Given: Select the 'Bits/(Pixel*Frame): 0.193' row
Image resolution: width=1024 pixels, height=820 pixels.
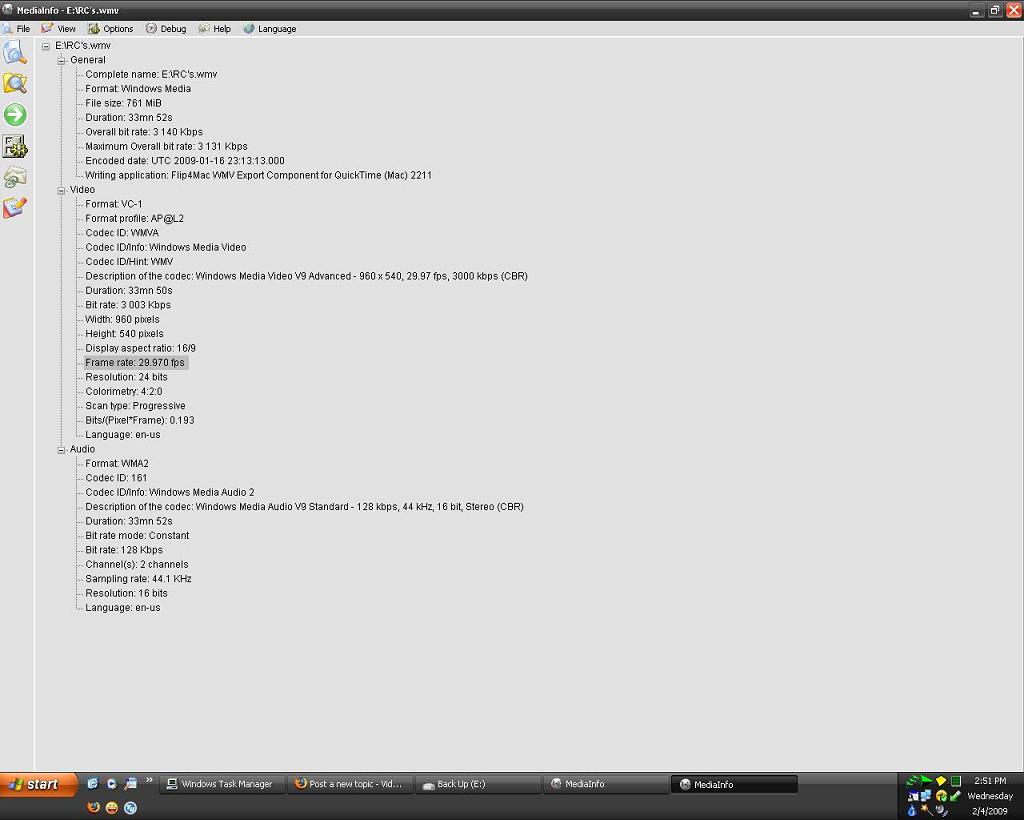Looking at the screenshot, I should (139, 420).
